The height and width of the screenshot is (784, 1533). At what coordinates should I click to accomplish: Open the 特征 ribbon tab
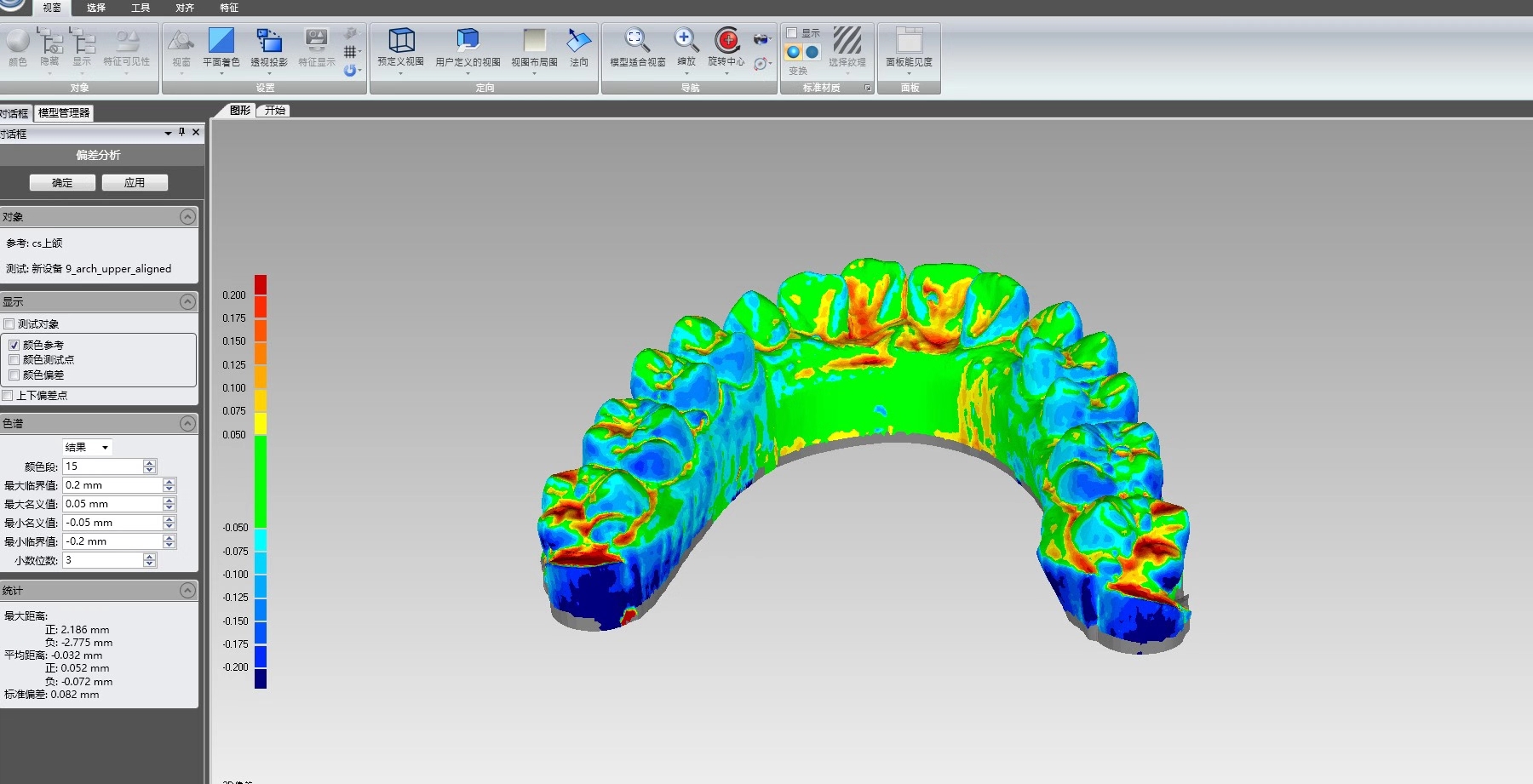click(229, 8)
